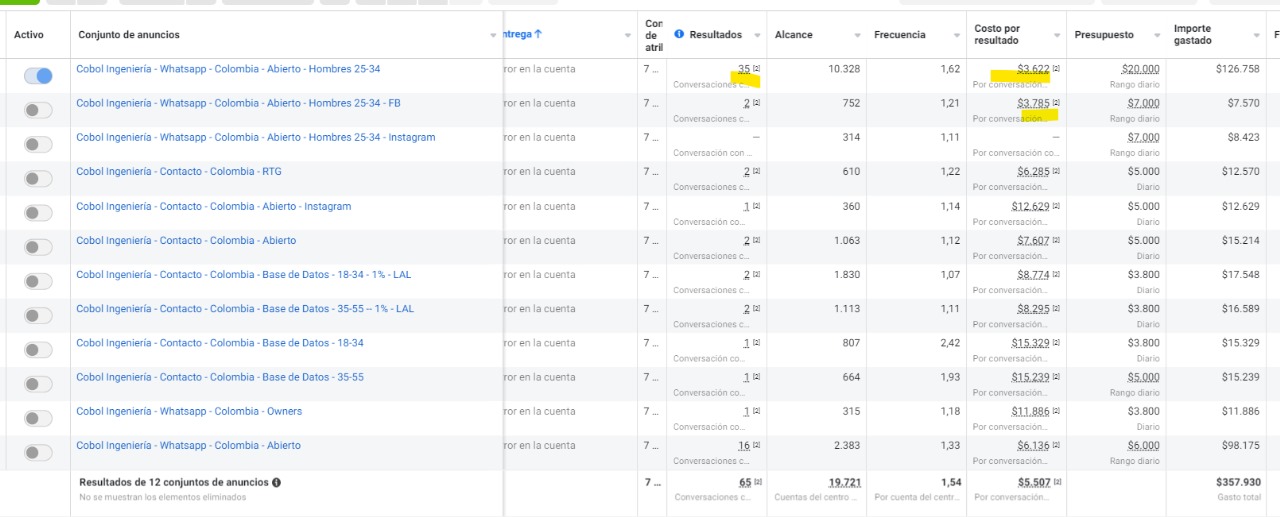Open the Hombres 25-34 - Instagram ad set link
The width and height of the screenshot is (1280, 517).
(256, 138)
